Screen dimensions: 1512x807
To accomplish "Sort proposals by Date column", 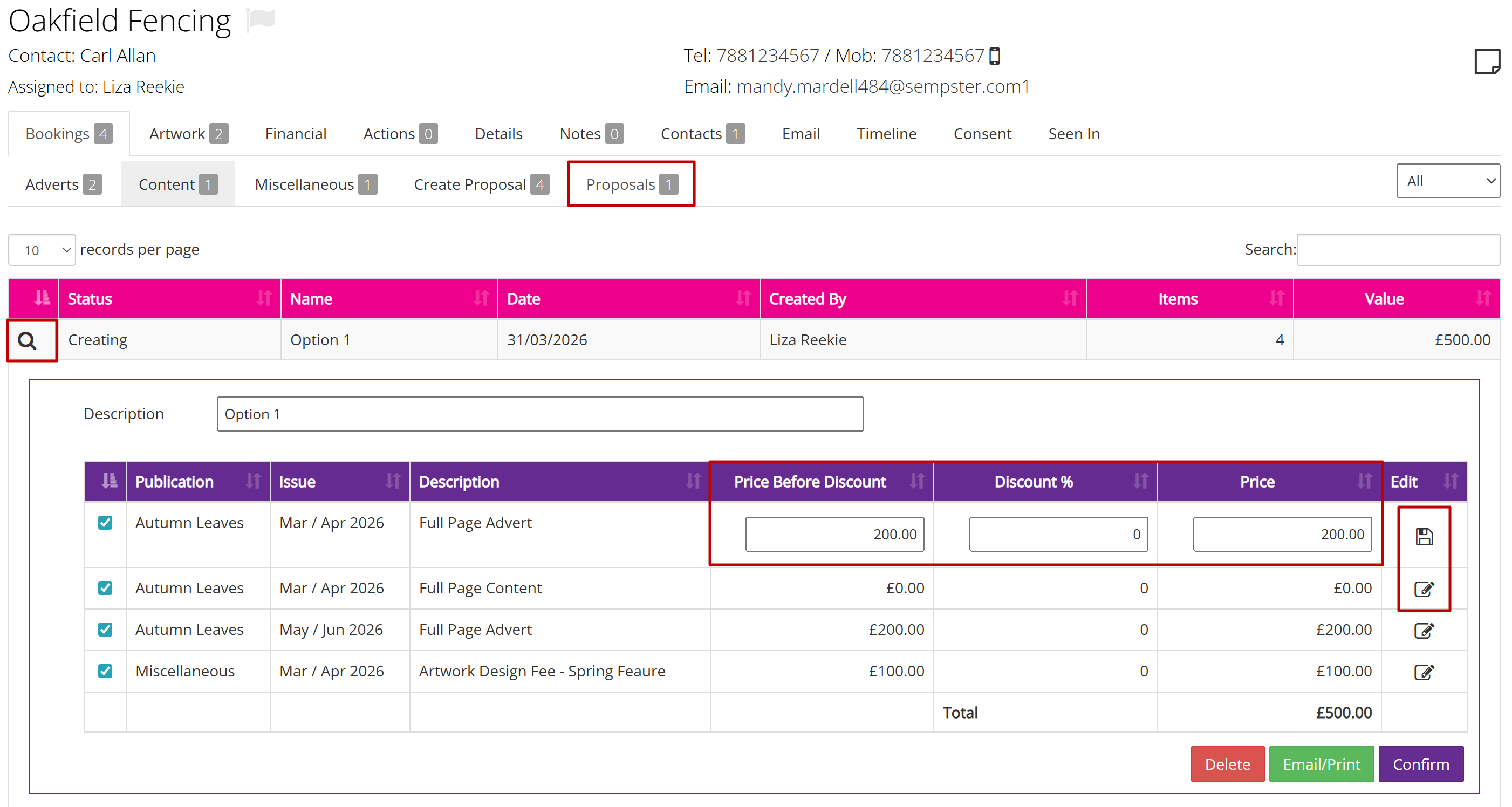I will point(628,299).
